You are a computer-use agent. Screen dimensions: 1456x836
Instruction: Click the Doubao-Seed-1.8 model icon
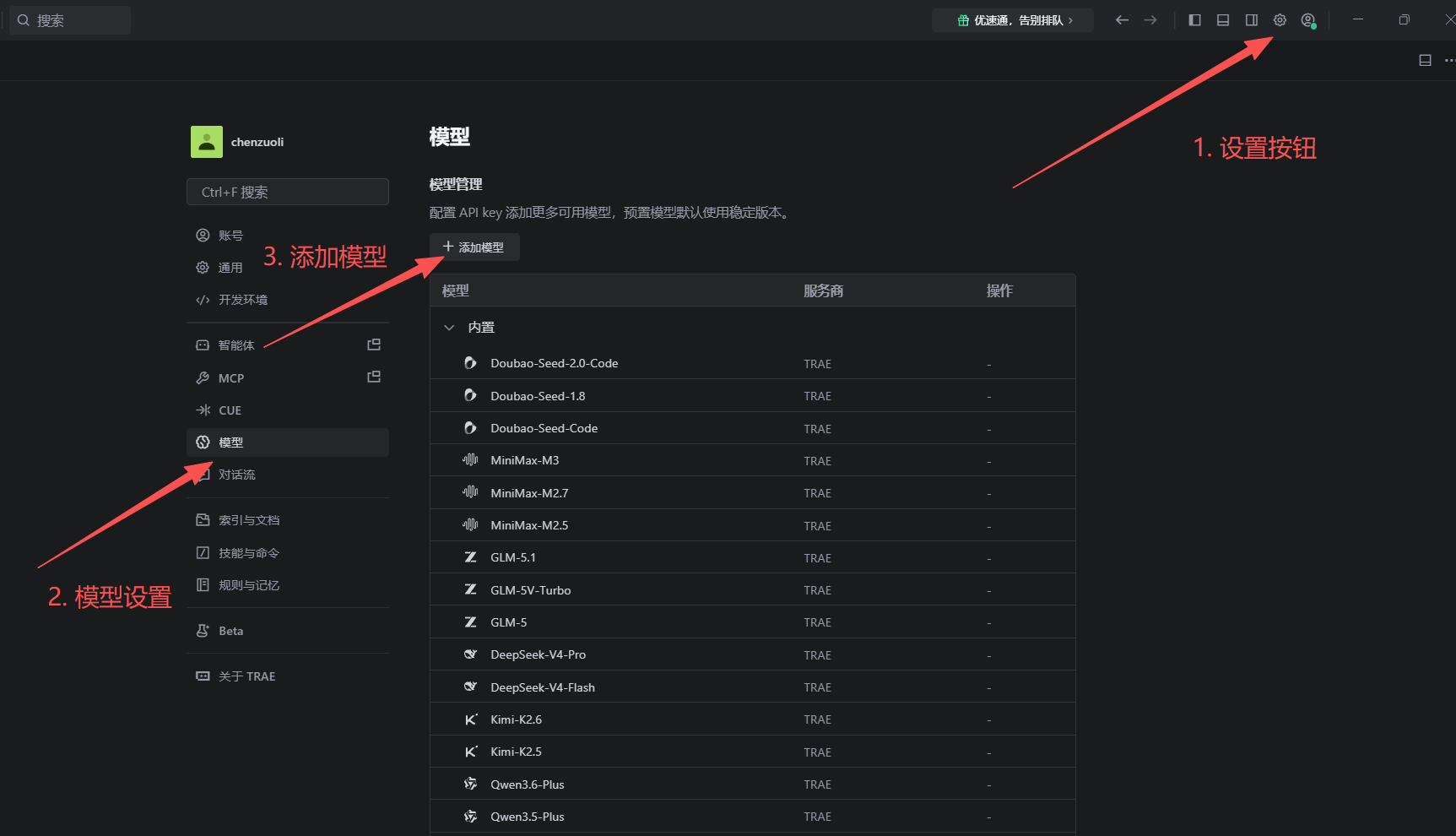point(470,395)
